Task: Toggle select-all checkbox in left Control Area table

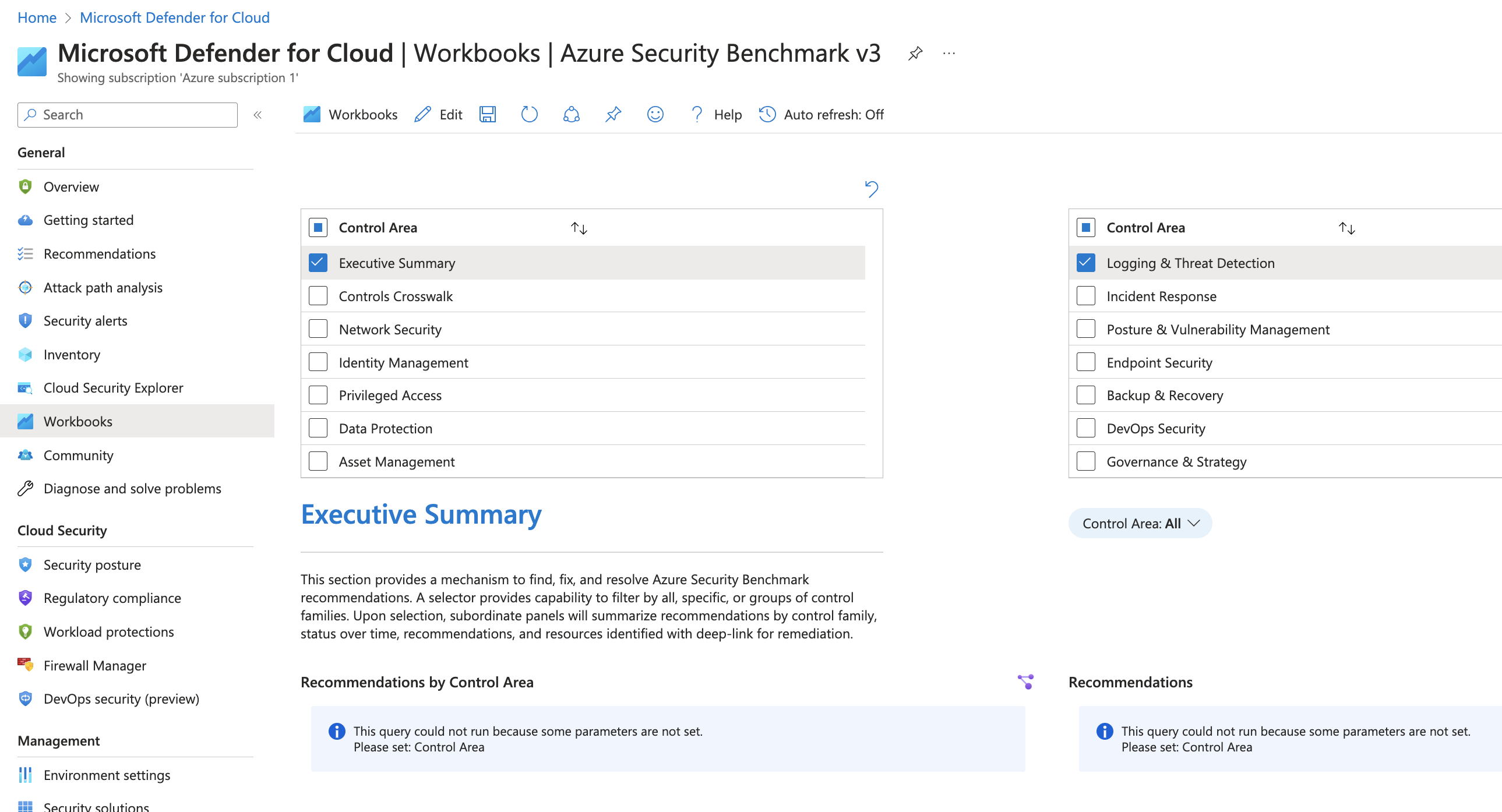Action: tap(318, 227)
